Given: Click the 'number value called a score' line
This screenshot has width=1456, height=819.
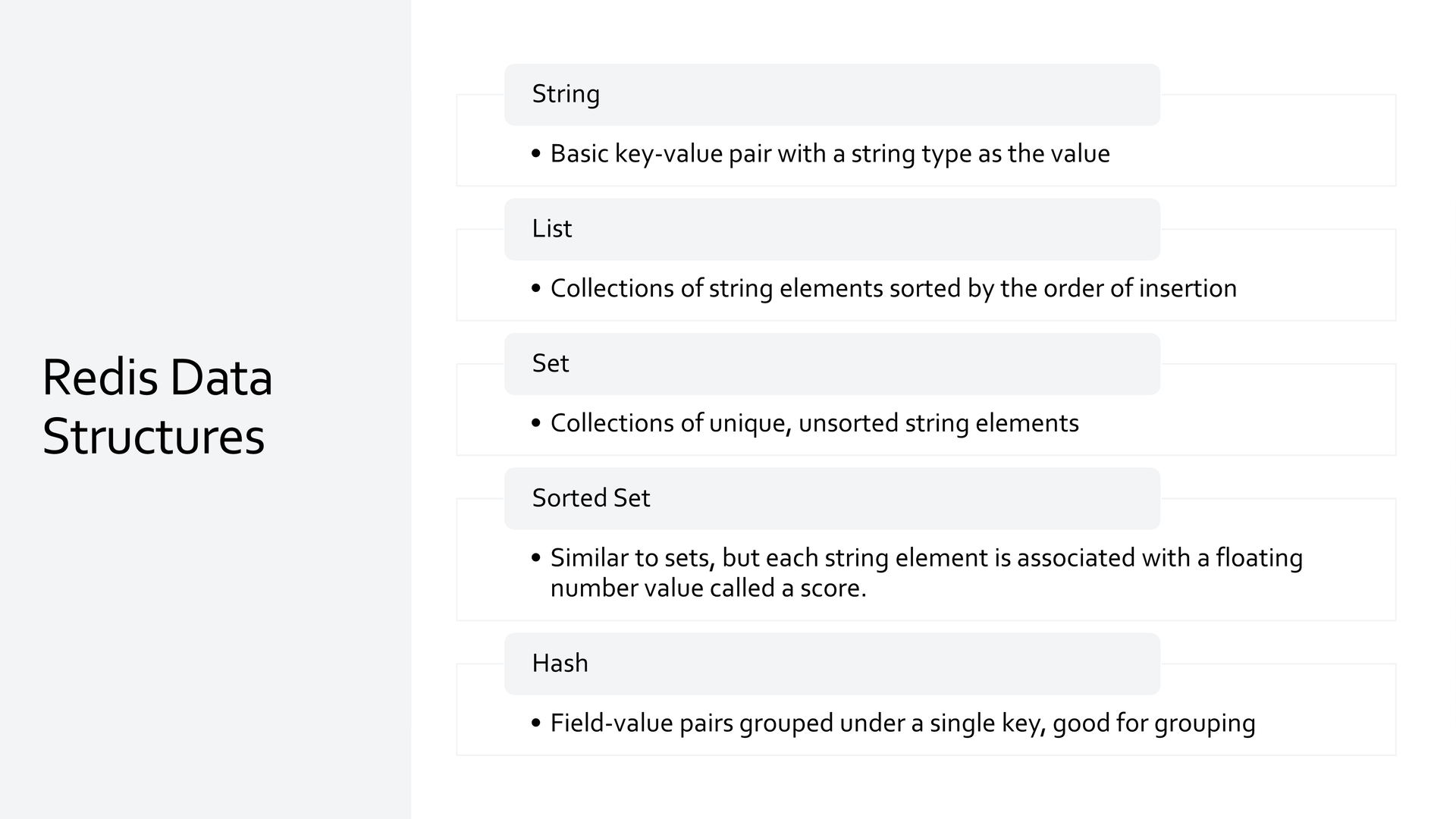Looking at the screenshot, I should click(708, 588).
